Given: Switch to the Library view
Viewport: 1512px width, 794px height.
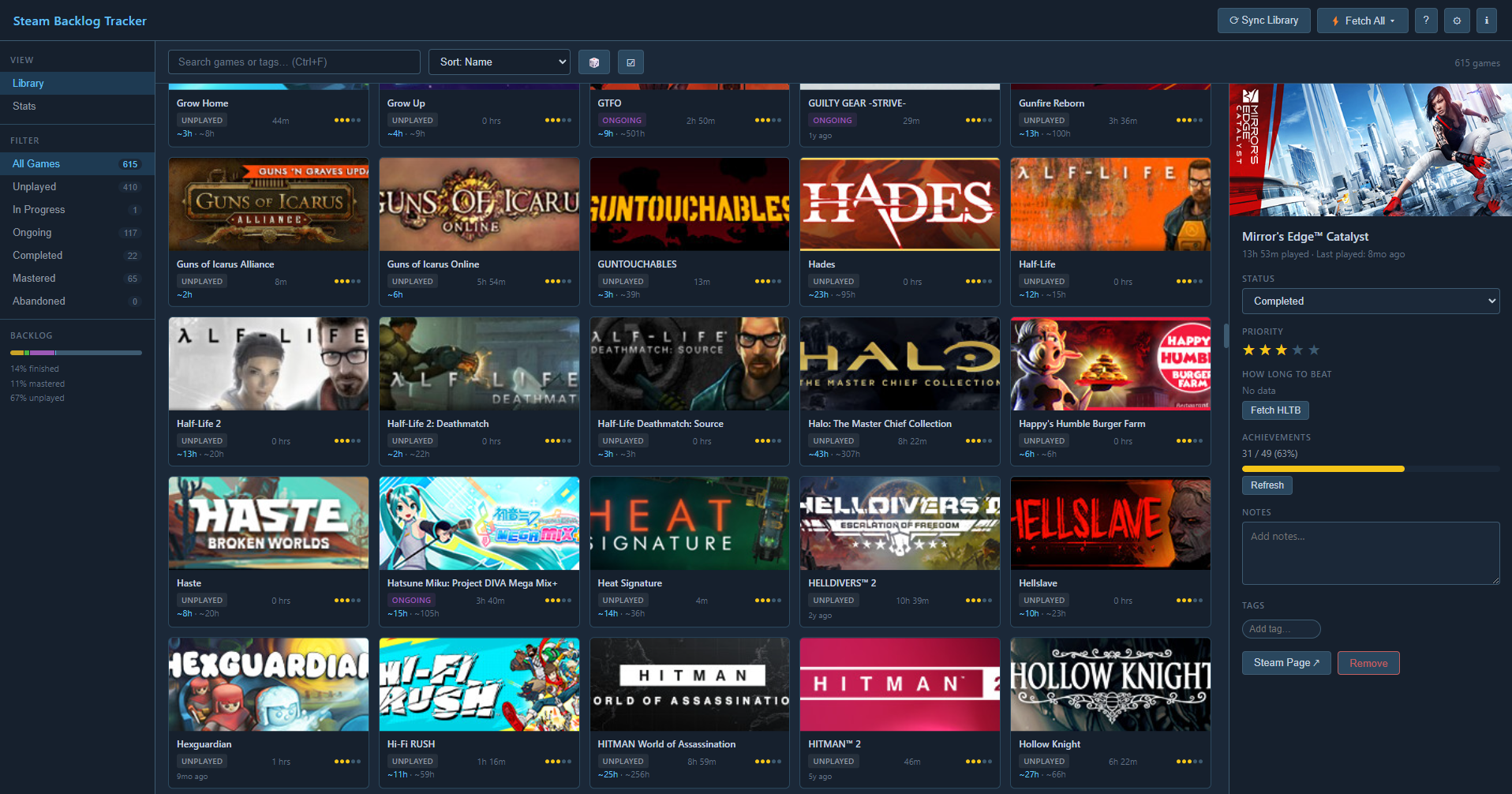Looking at the screenshot, I should pyautogui.click(x=77, y=83).
